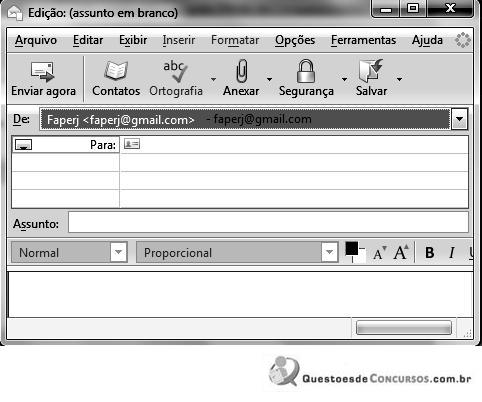The height and width of the screenshot is (402, 482).
Task: Click the Salvar save icon
Action: [371, 70]
